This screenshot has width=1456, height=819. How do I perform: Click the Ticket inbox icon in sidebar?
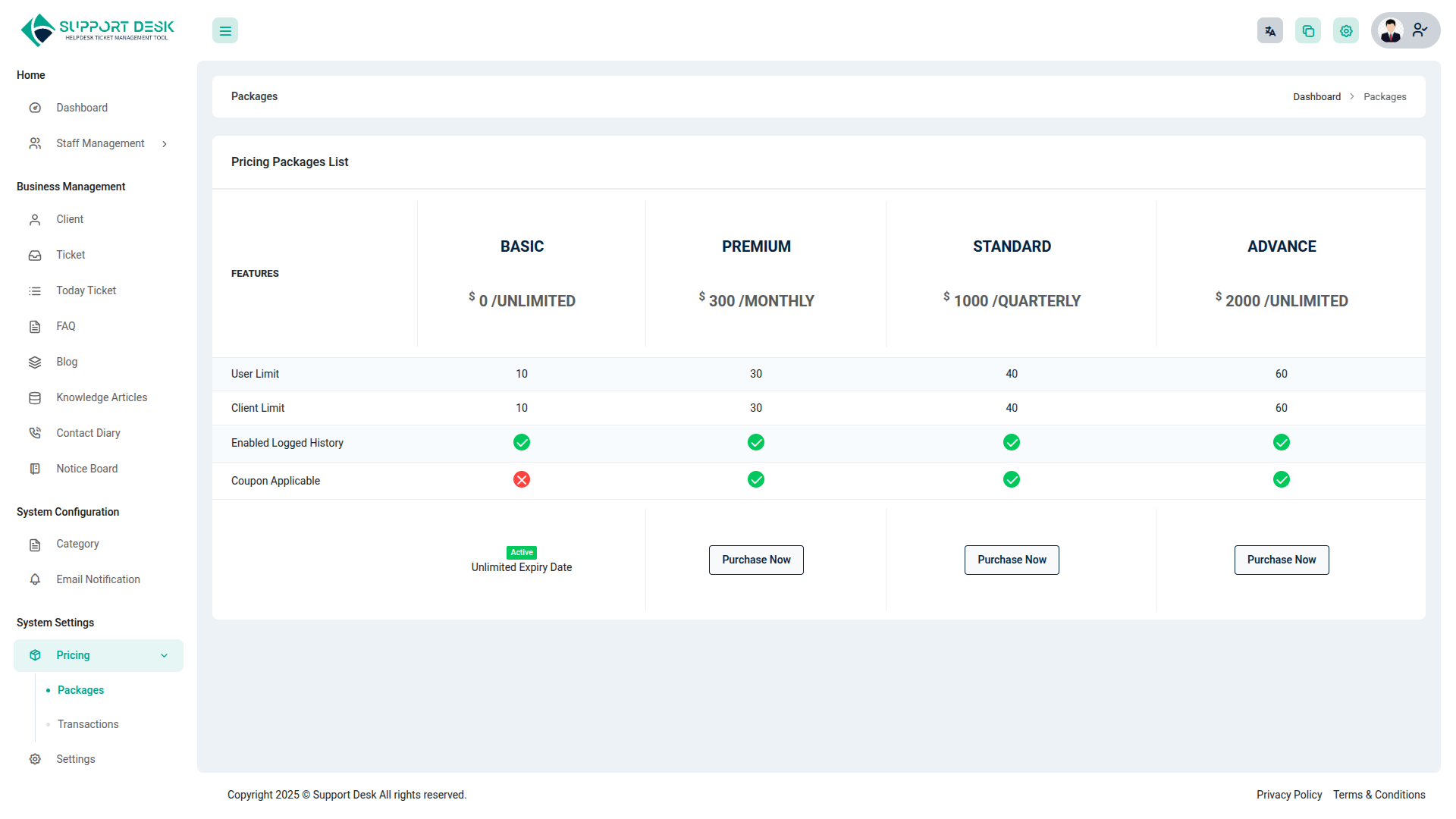point(35,256)
